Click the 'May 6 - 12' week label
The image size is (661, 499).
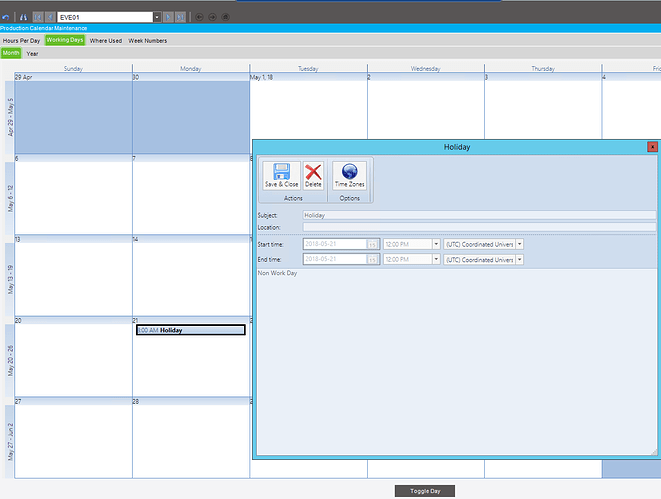click(10, 198)
